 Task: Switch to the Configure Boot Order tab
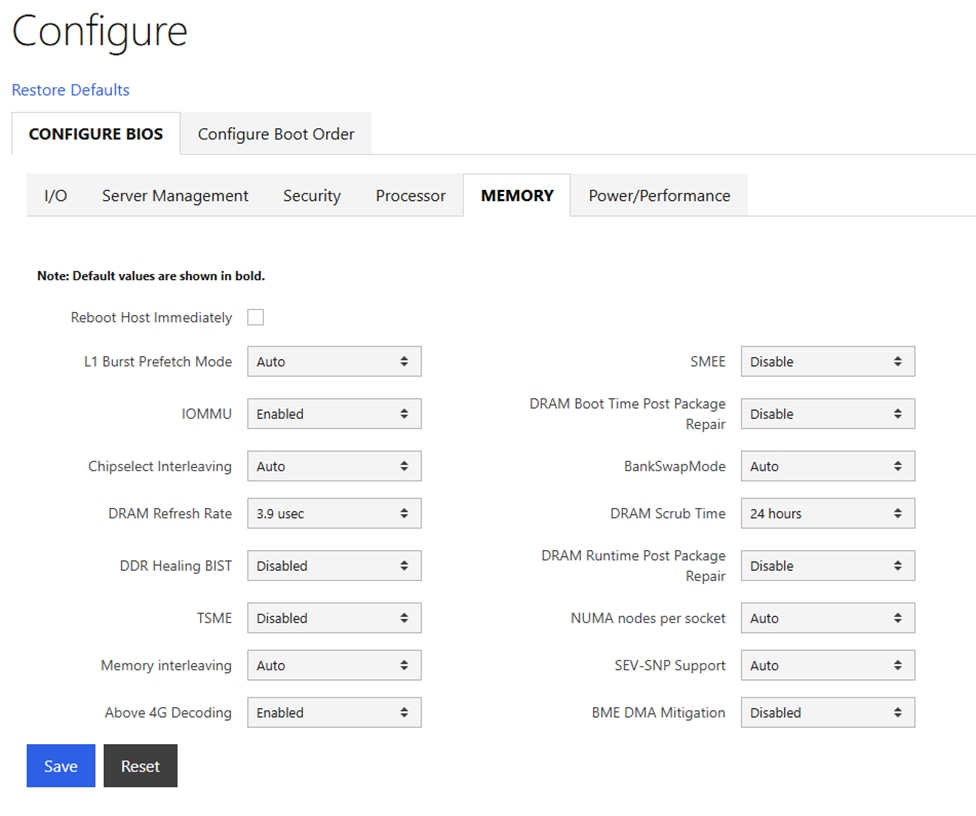(275, 133)
